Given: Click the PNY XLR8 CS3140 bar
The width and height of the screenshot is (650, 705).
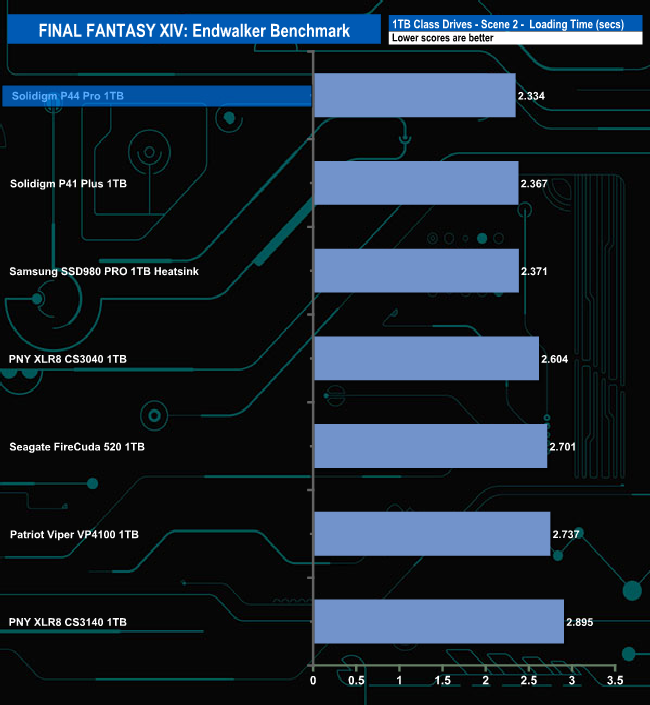Looking at the screenshot, I should (439, 621).
